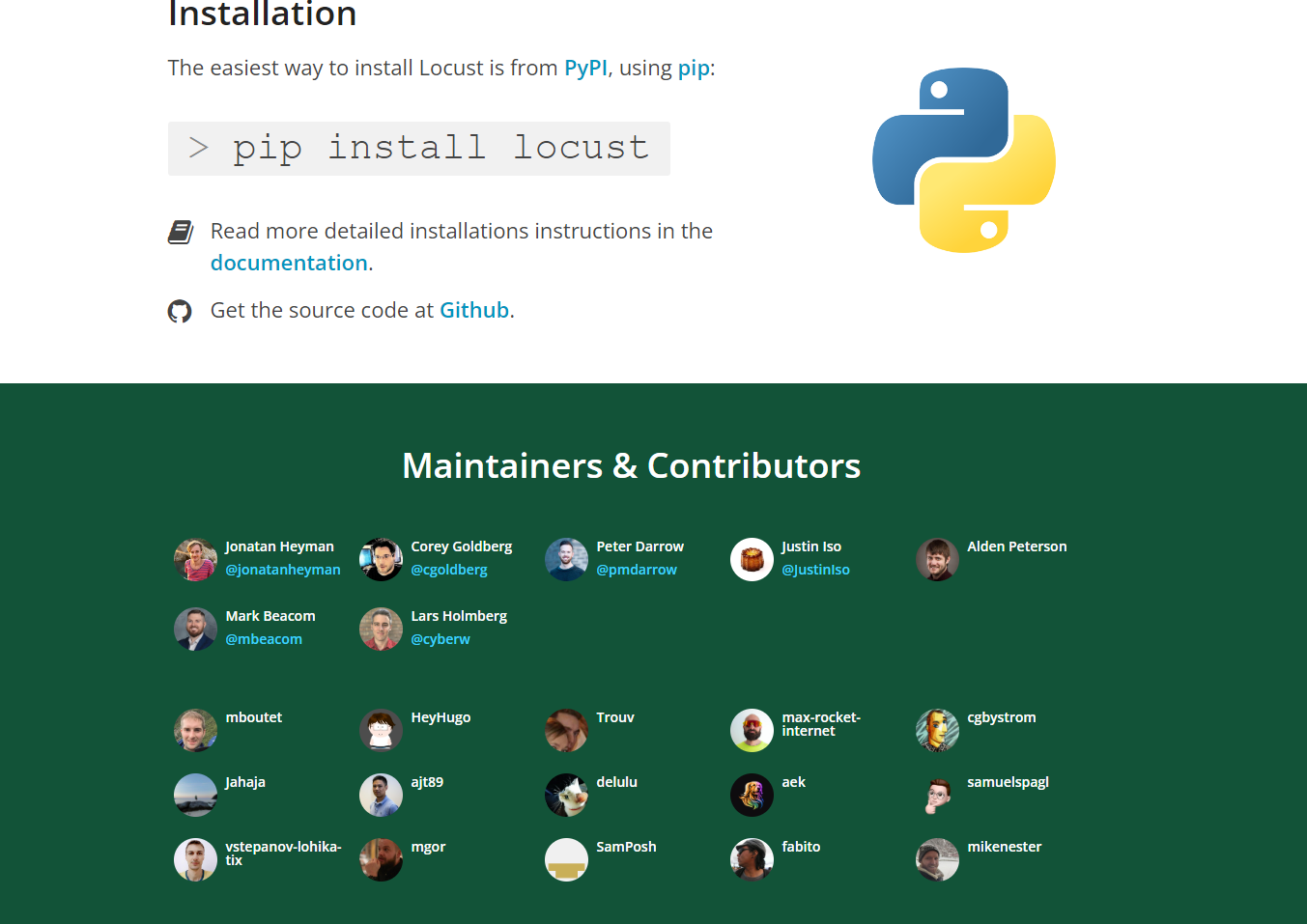Click Jonatan Heyman's avatar photo
Viewport: 1307px width, 924px height.
point(195,559)
